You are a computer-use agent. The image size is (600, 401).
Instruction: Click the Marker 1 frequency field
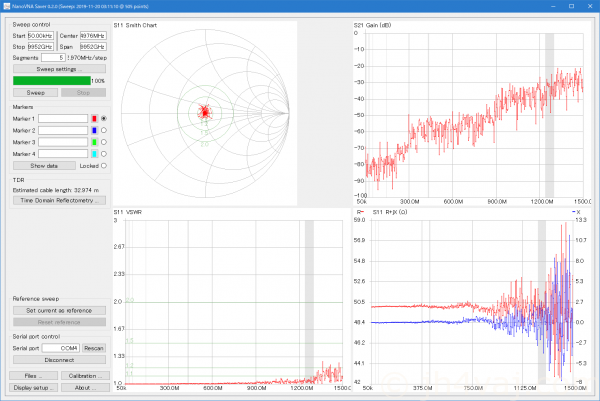point(63,119)
